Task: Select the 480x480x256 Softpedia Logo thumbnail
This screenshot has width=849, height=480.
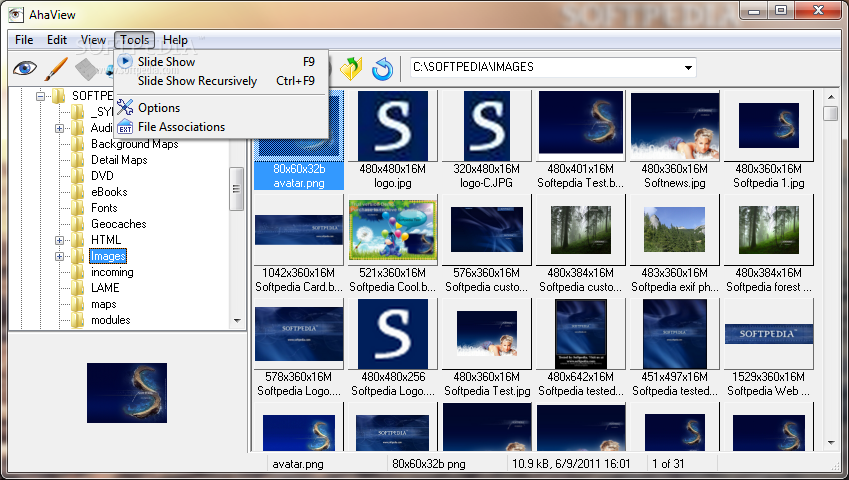Action: (393, 334)
